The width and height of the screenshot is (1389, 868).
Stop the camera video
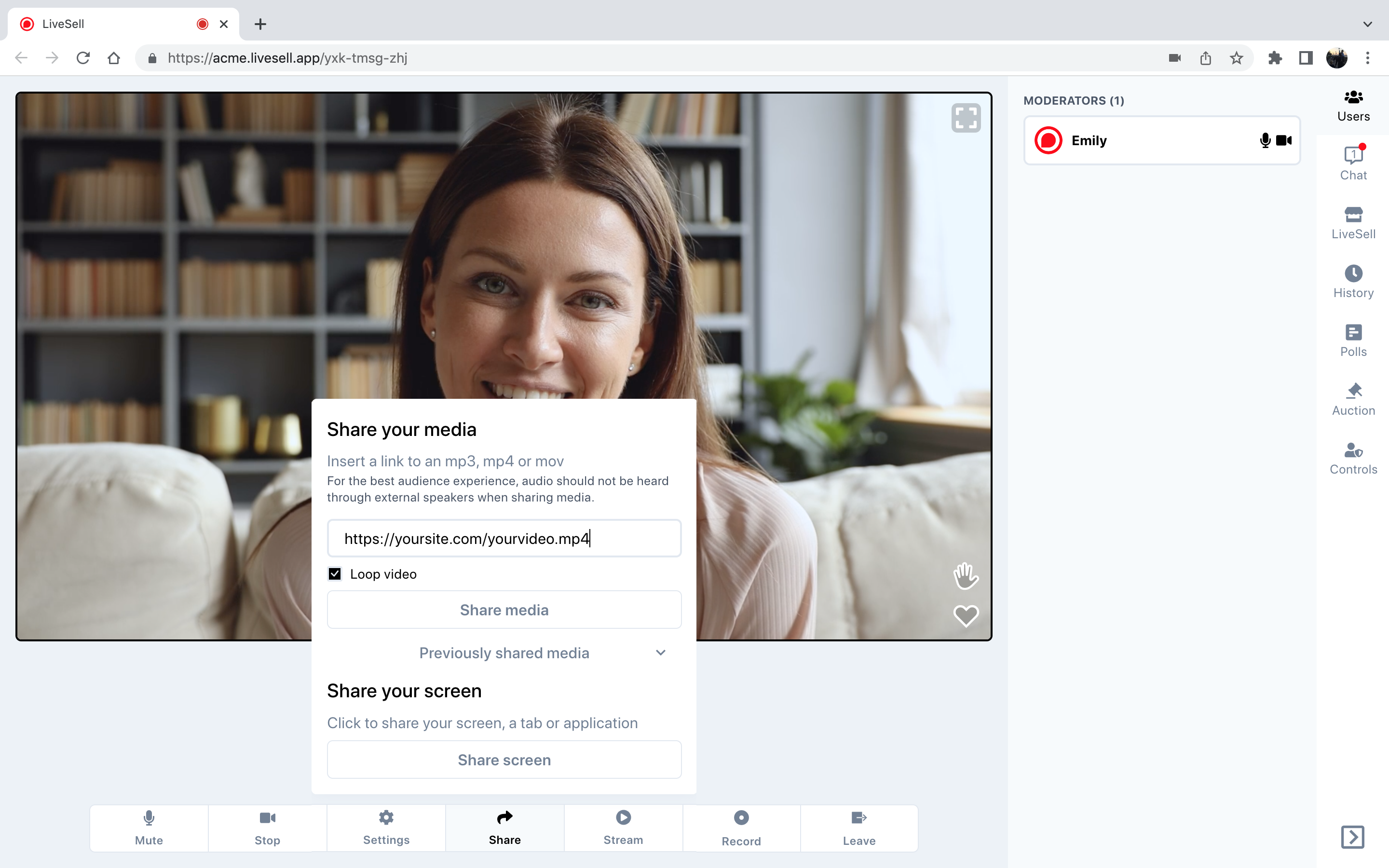tap(268, 828)
